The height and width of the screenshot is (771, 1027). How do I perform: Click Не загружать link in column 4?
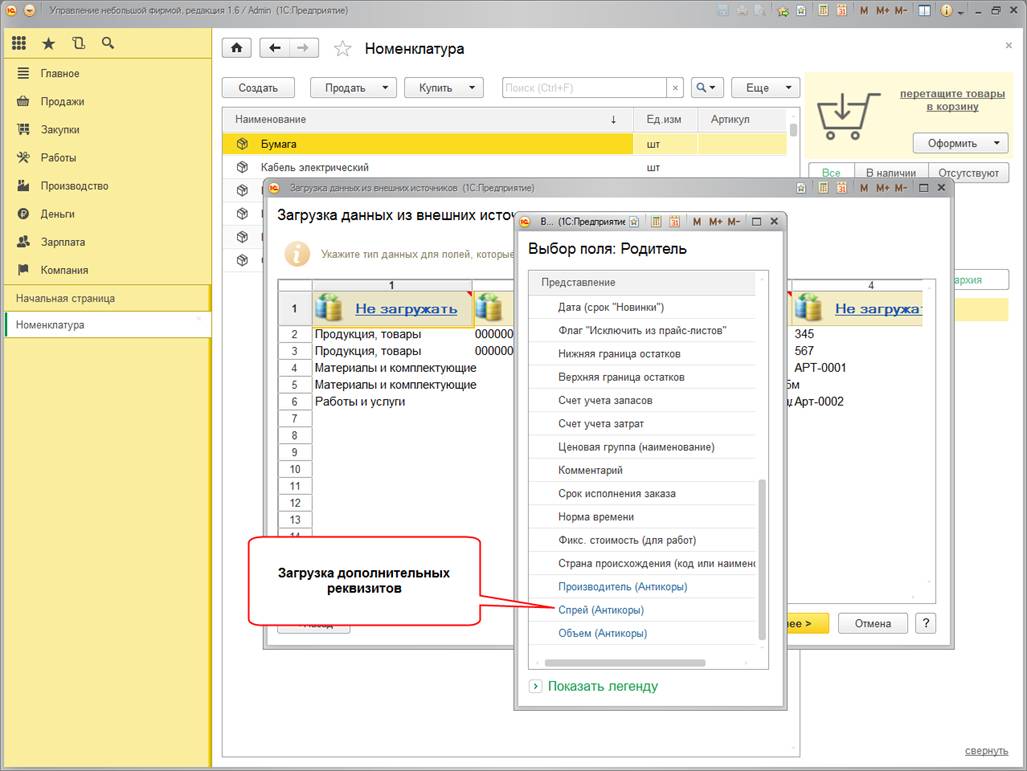coord(878,309)
